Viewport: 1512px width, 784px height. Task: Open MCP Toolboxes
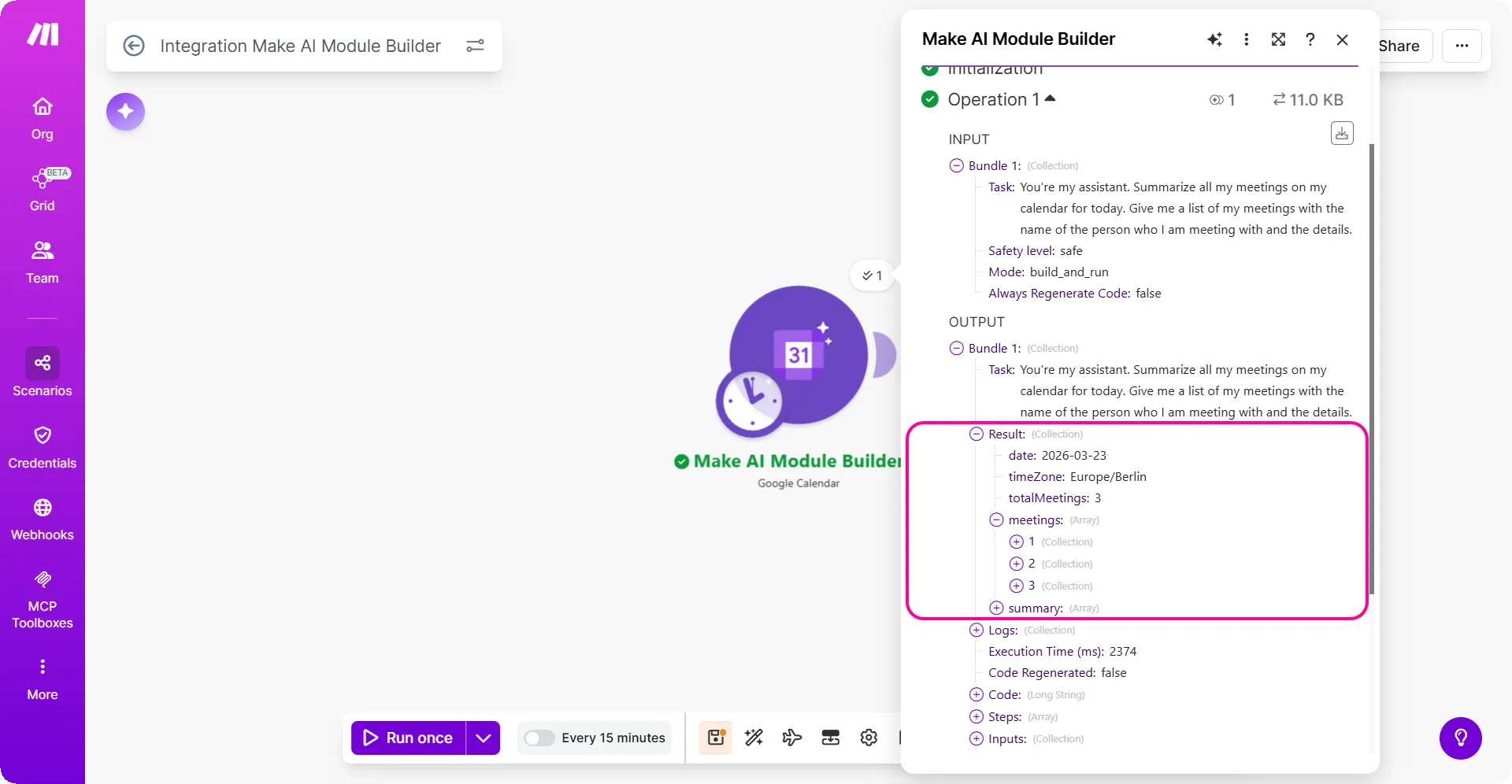click(x=43, y=600)
